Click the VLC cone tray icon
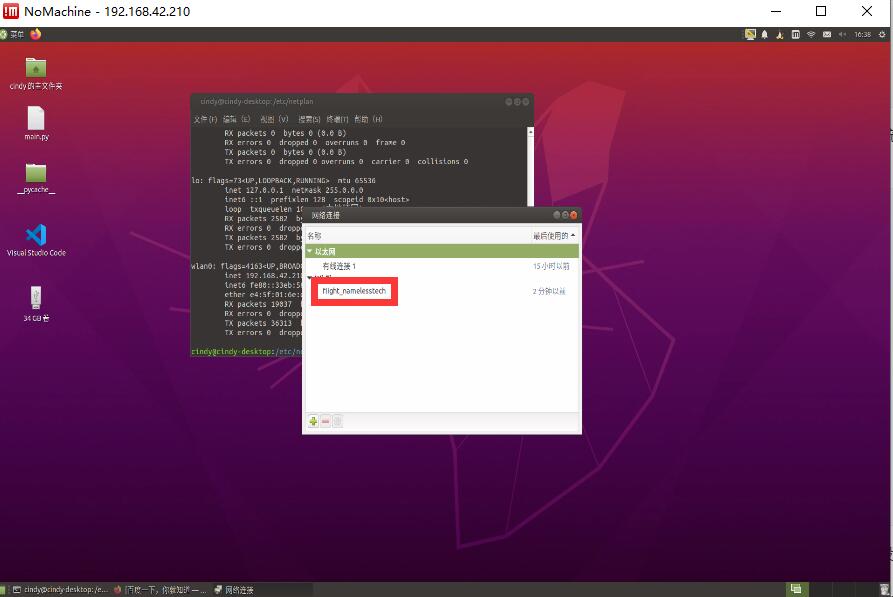 tap(780, 35)
